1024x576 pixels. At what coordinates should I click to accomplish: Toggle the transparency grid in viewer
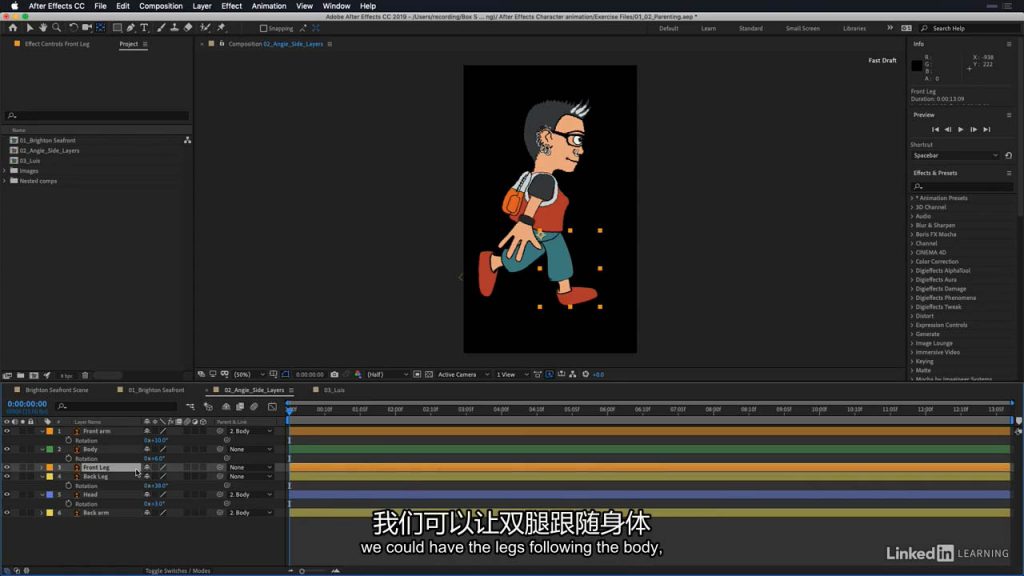click(x=429, y=375)
